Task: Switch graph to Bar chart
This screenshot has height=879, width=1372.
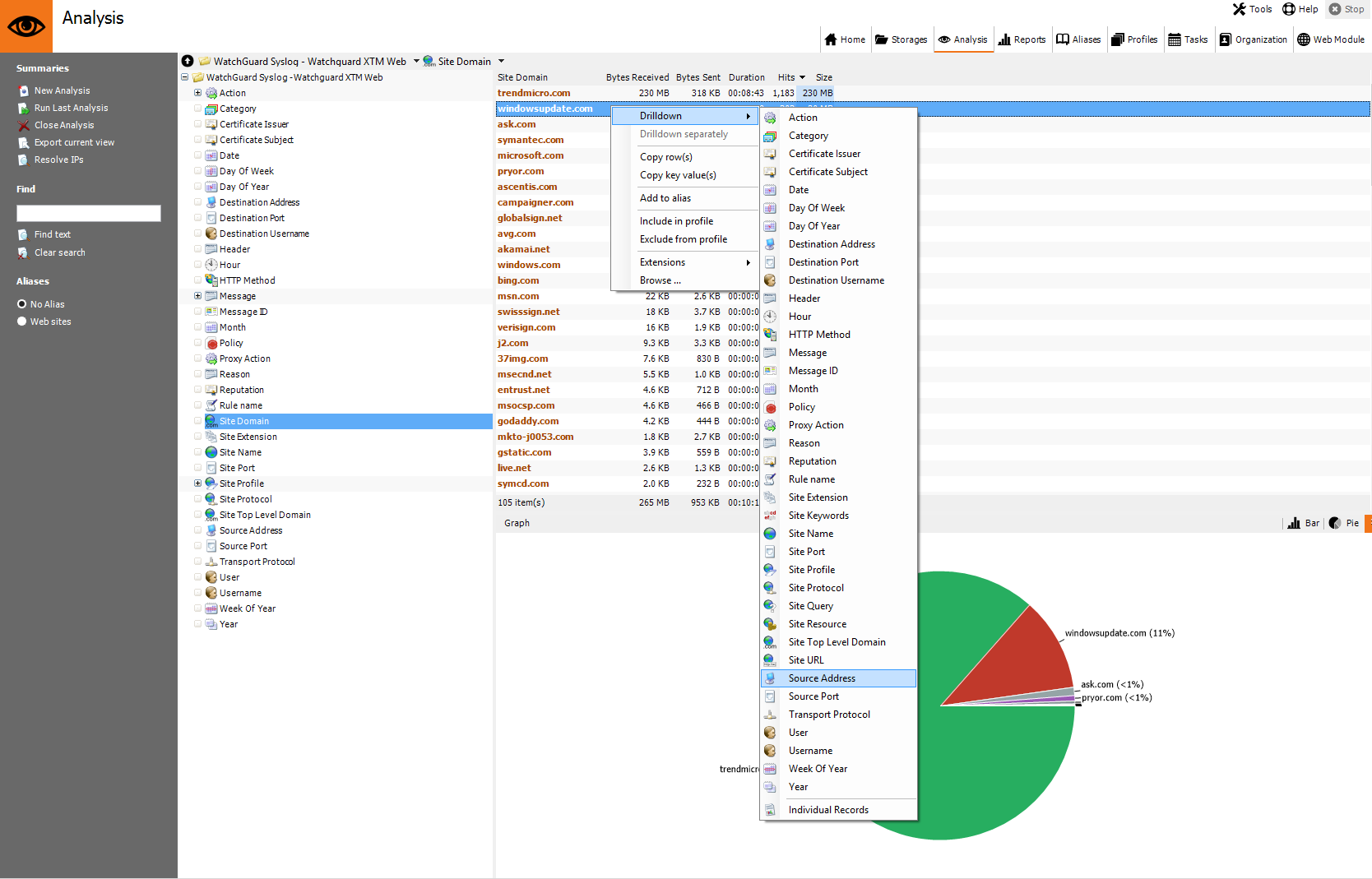Action: (x=1303, y=523)
